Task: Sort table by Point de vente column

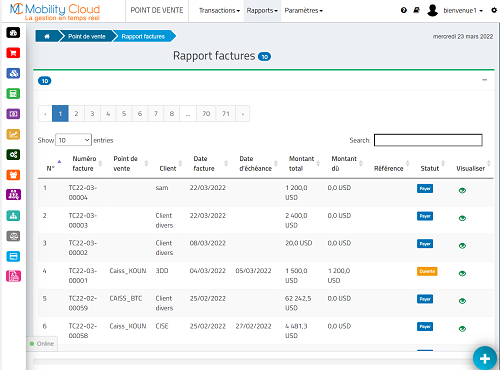Action: [x=128, y=164]
